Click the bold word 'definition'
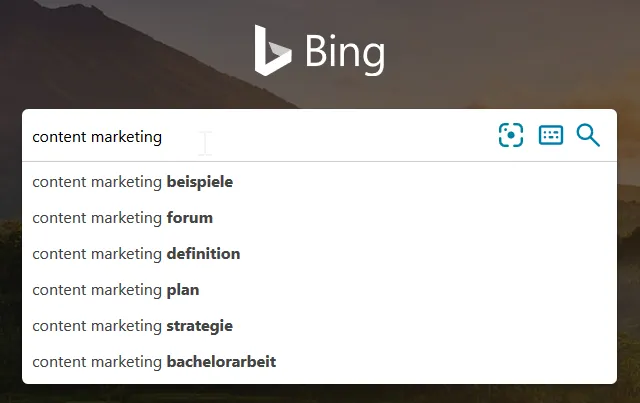 [x=203, y=254]
